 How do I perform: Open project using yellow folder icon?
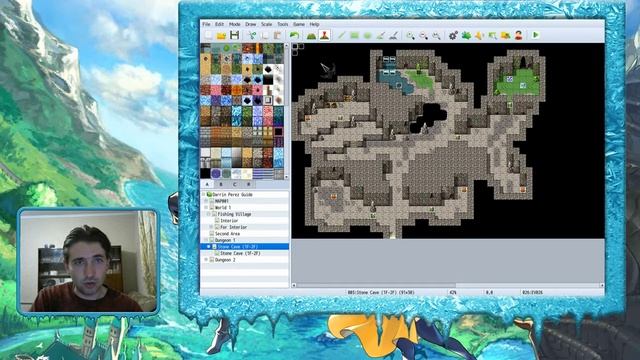pyautogui.click(x=222, y=36)
